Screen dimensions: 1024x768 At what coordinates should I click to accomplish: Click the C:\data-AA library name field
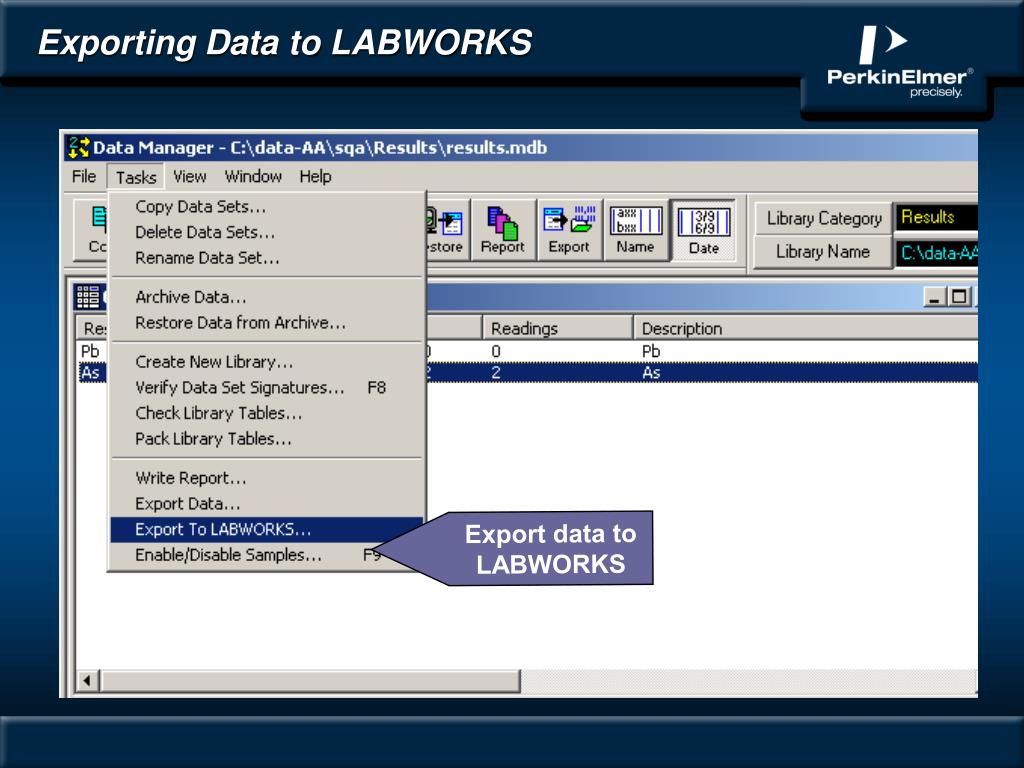936,253
